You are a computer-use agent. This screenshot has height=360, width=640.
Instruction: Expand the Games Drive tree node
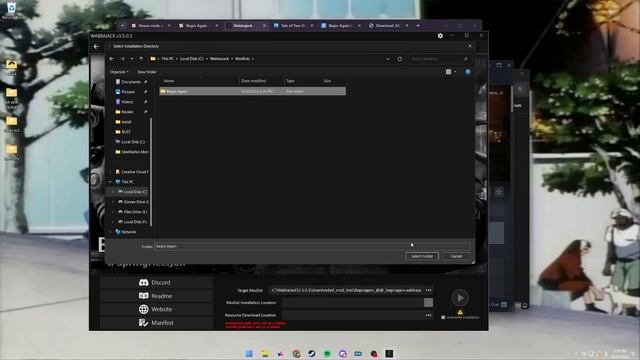(x=113, y=202)
